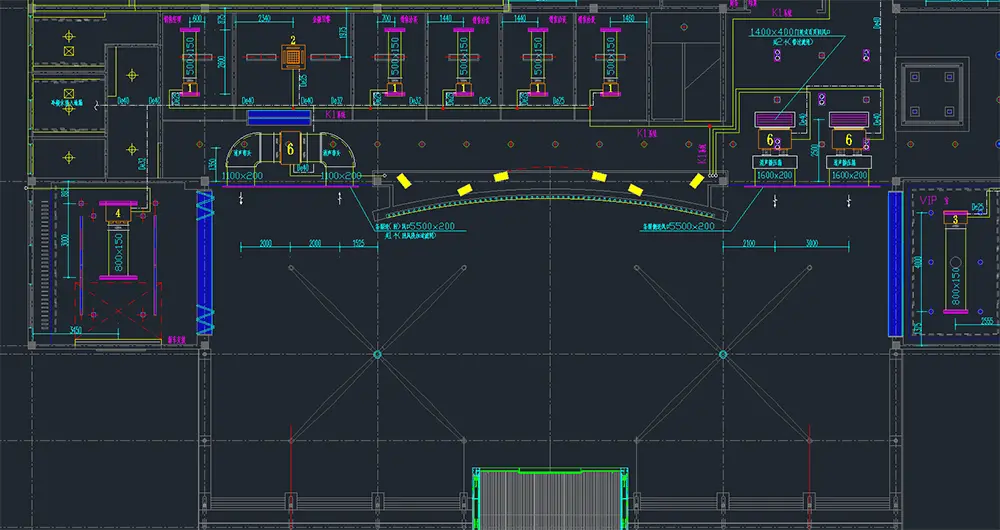Click the square panel with four small squares
1000x530 pixels.
(932, 94)
